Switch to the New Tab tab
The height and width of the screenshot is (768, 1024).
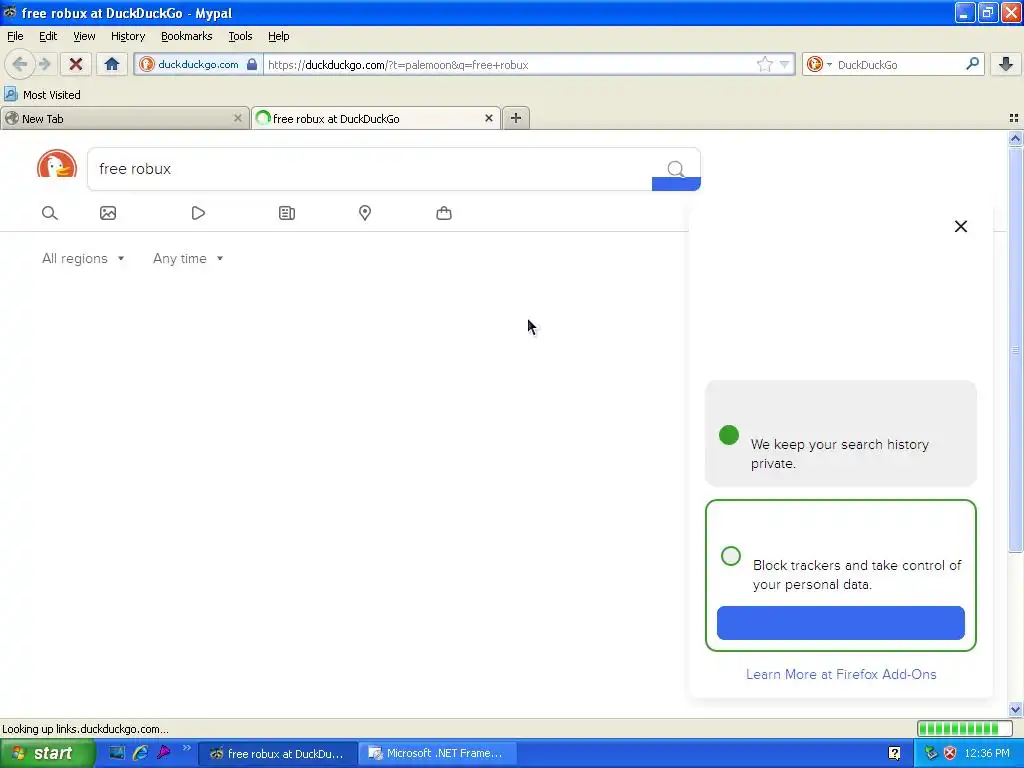coord(124,118)
